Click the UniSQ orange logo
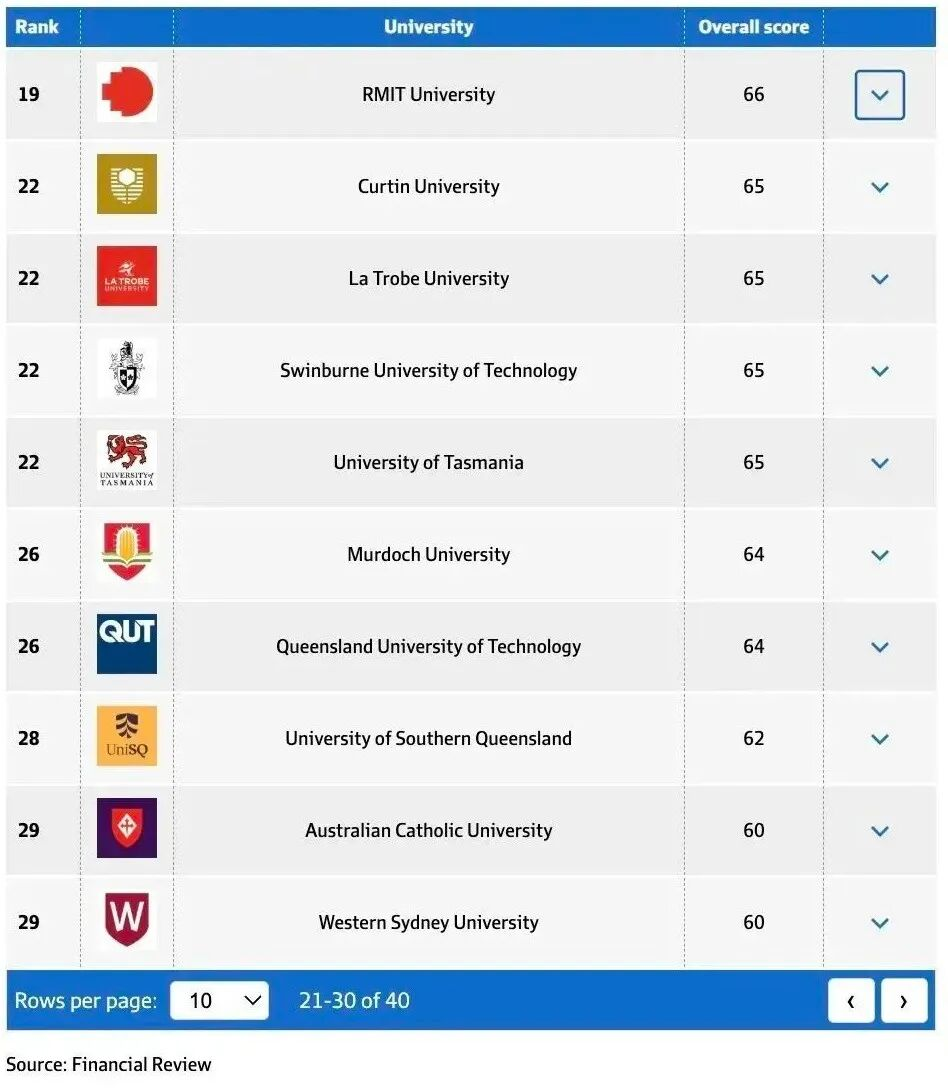 tap(127, 737)
